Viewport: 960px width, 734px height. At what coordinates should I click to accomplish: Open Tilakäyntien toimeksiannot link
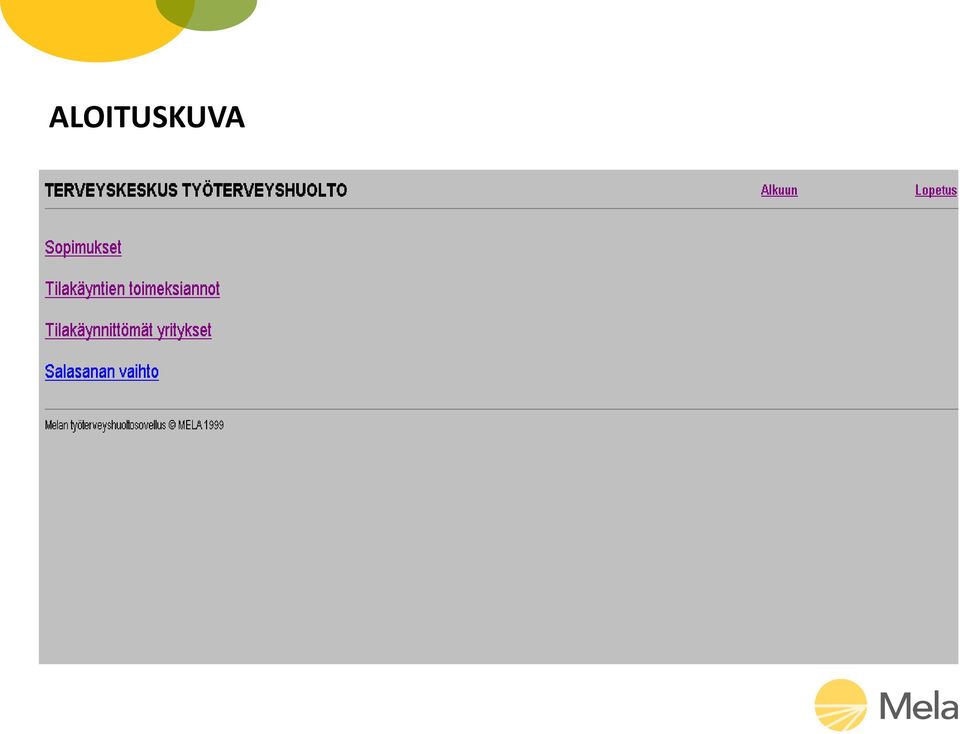(132, 288)
